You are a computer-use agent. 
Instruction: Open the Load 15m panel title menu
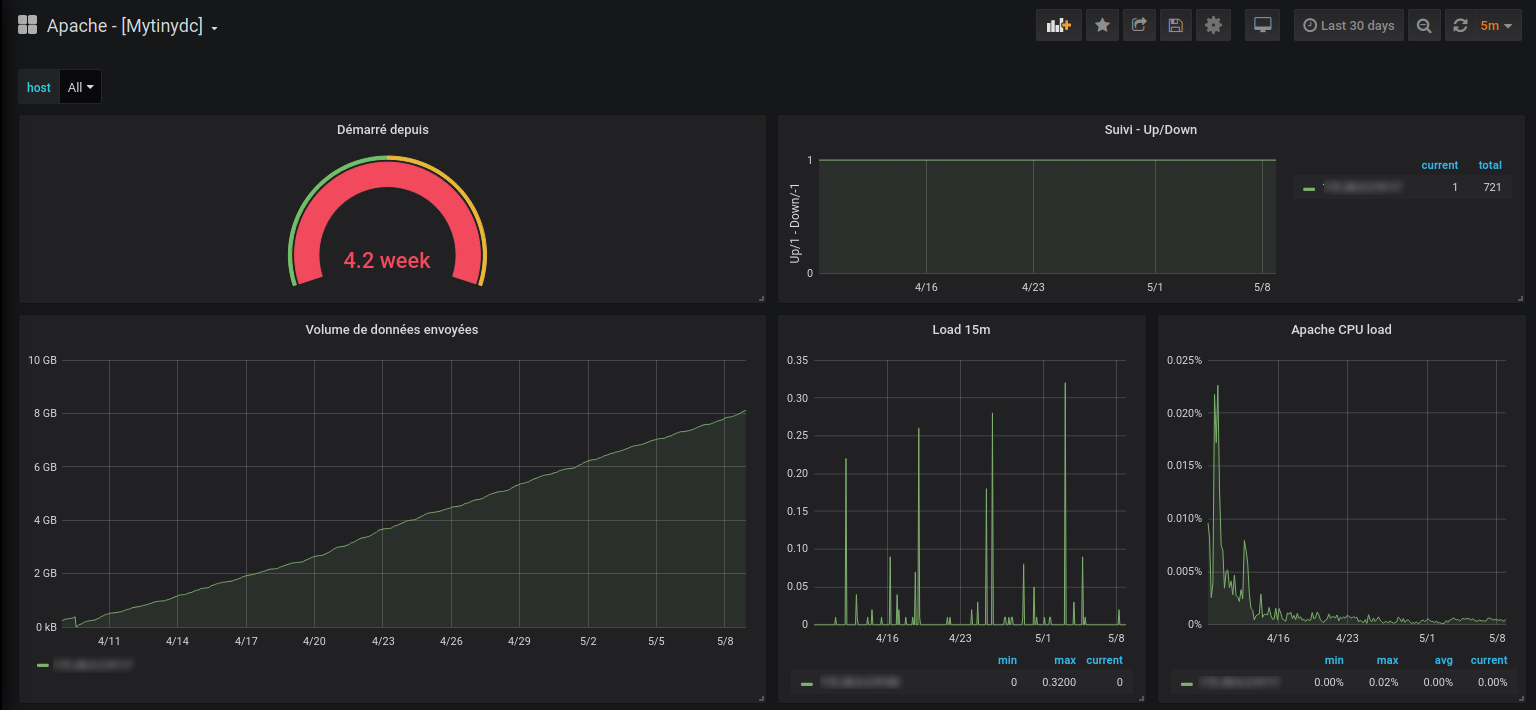click(961, 330)
